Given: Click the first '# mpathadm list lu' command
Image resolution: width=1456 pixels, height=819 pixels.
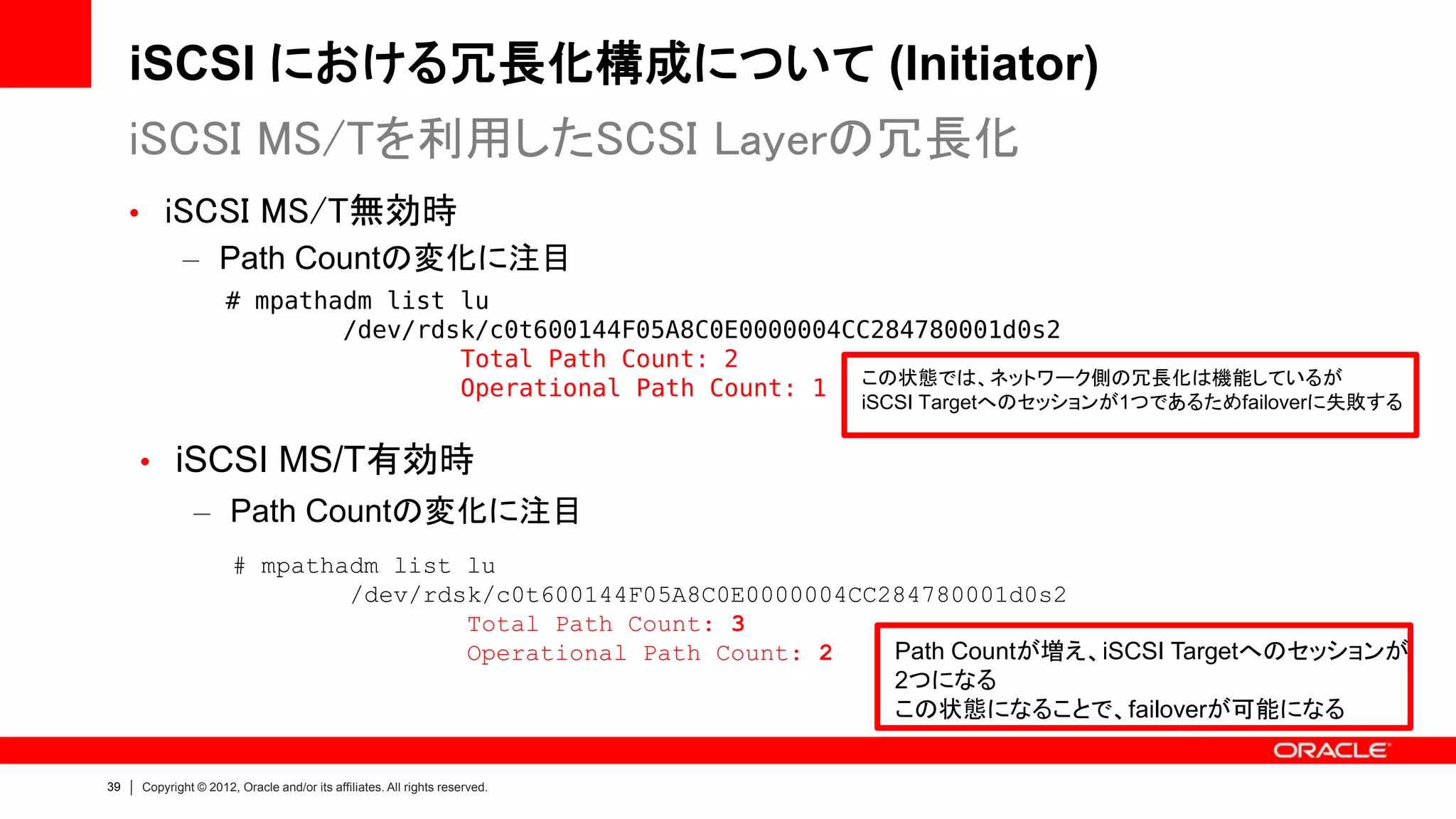Looking at the screenshot, I should (357, 301).
